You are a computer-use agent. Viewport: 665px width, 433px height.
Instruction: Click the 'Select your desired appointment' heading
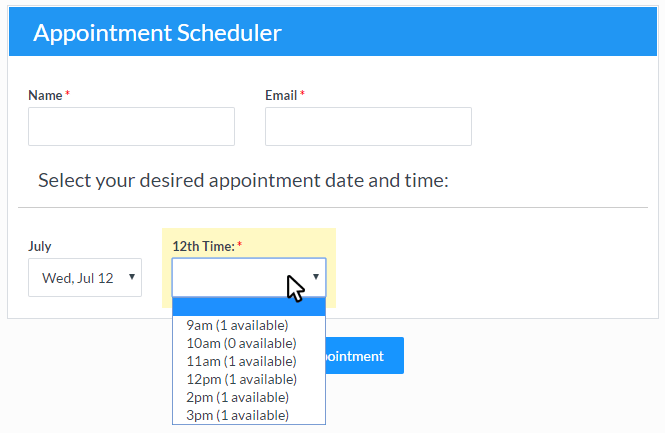[x=243, y=181]
